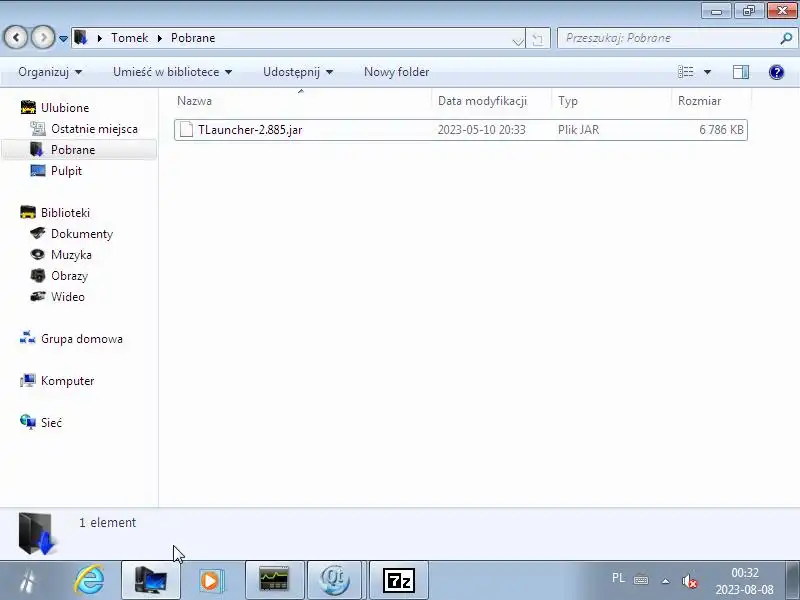The image size is (800, 600).
Task: Click the Sieć network icon
Action: [28, 421]
